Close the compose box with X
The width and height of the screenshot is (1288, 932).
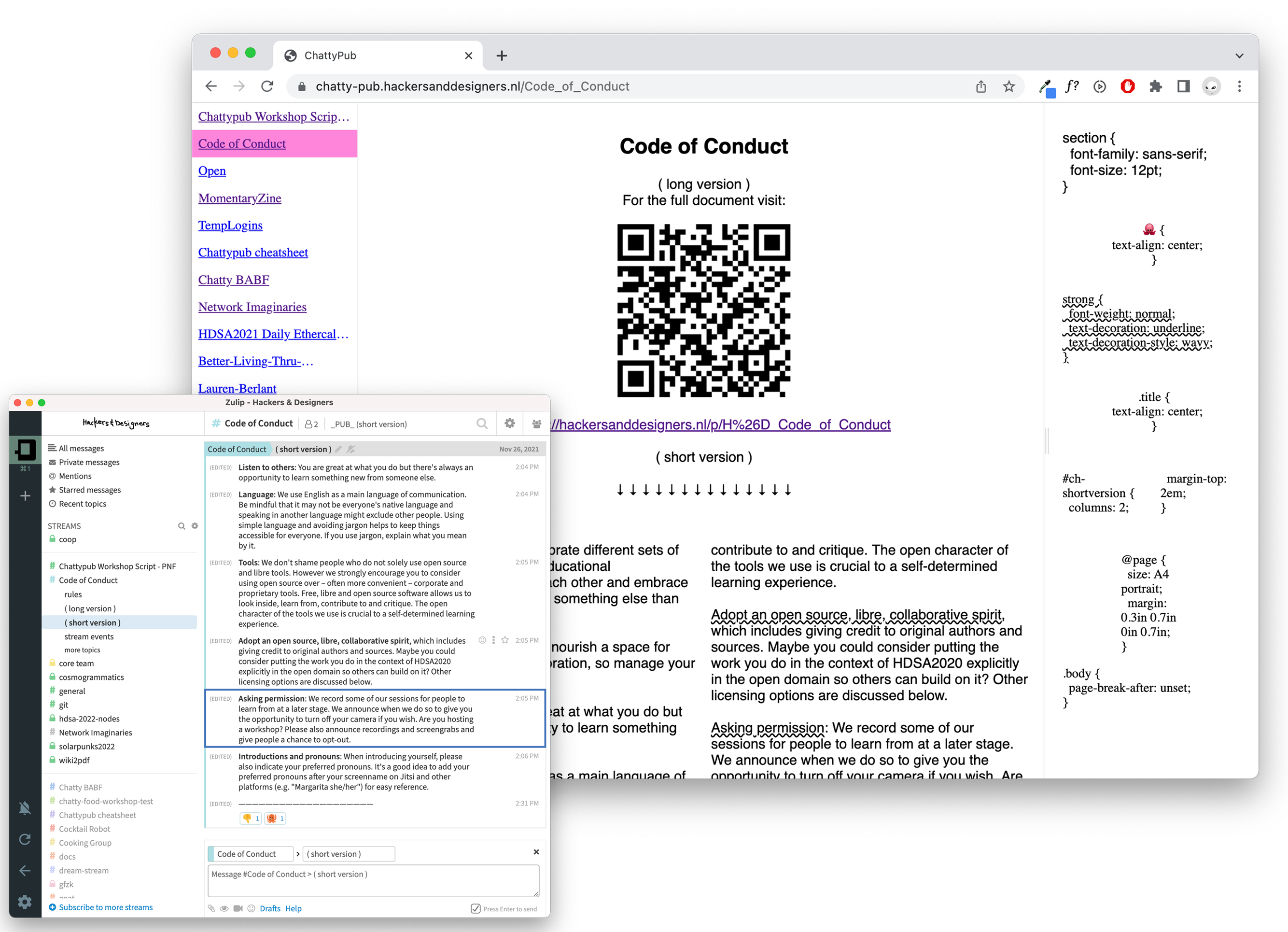click(536, 852)
